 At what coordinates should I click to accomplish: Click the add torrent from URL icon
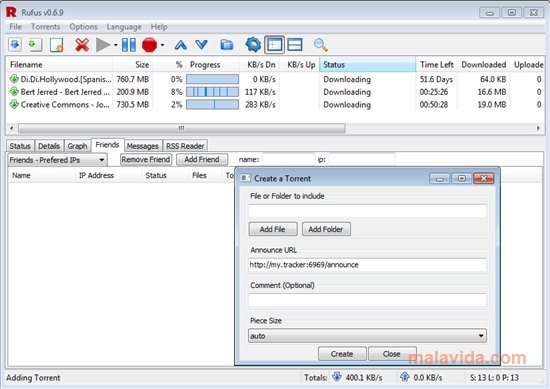(35, 45)
